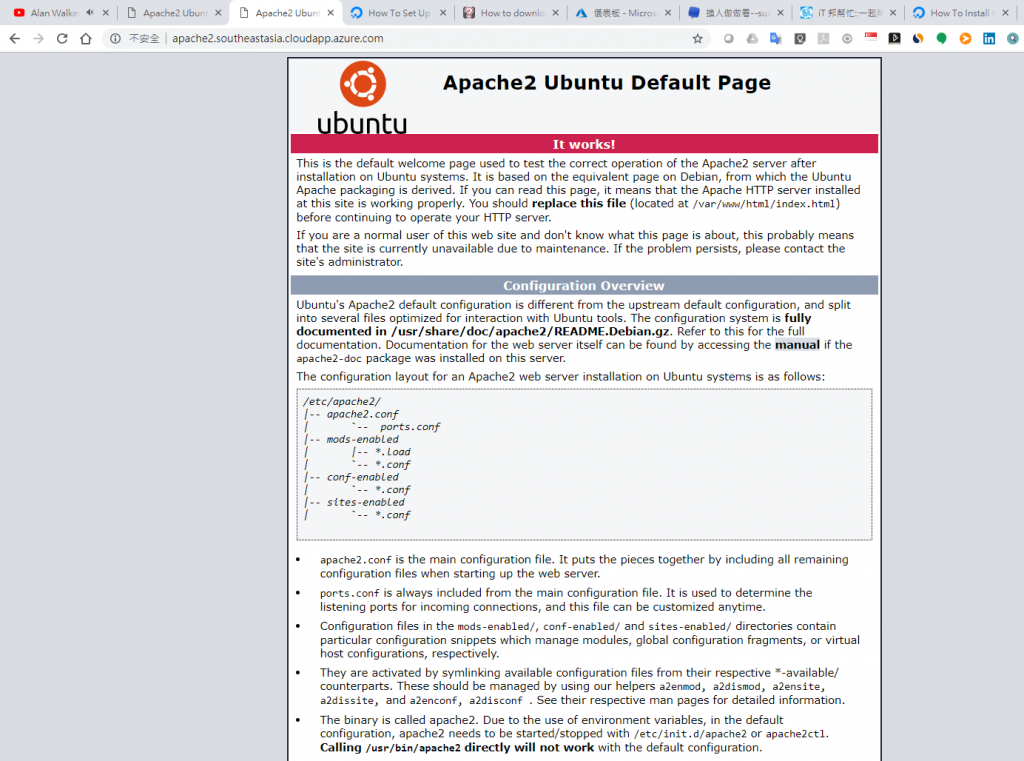View site info for the insecure connection
This screenshot has width=1024, height=761.
(x=115, y=39)
